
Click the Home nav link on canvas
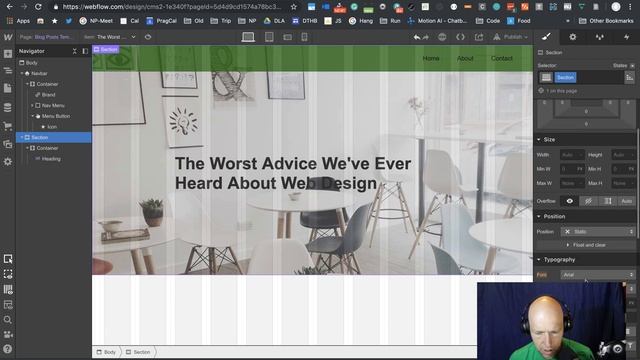point(431,58)
